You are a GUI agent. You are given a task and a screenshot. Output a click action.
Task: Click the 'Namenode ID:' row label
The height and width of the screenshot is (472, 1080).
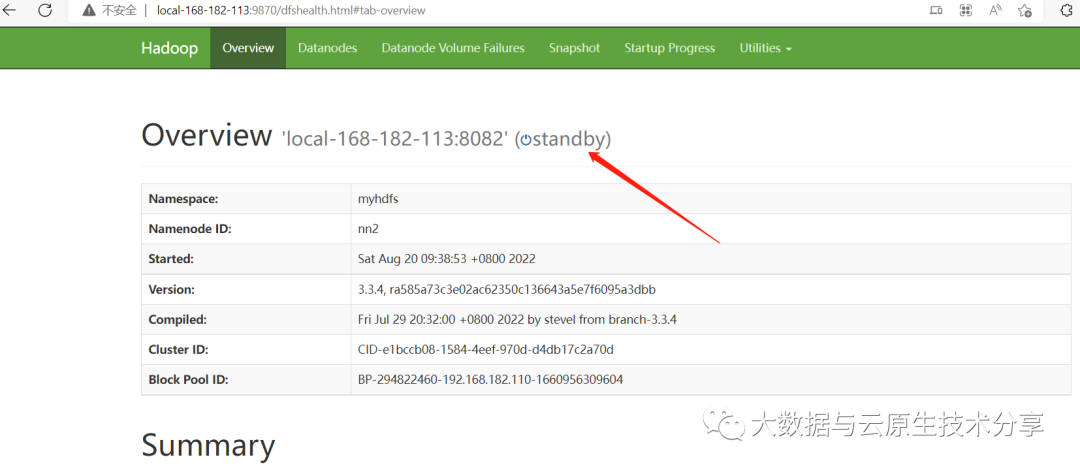190,229
